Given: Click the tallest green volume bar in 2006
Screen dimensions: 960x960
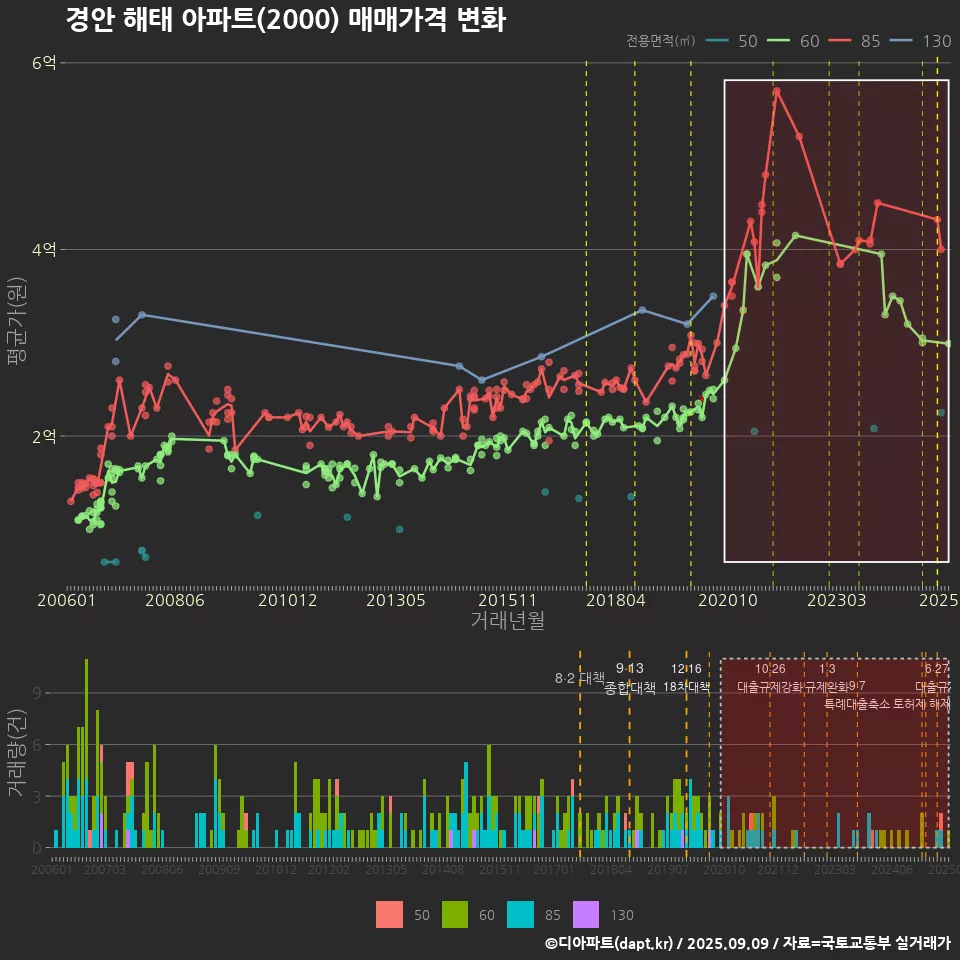Looking at the screenshot, I should click(x=86, y=719).
